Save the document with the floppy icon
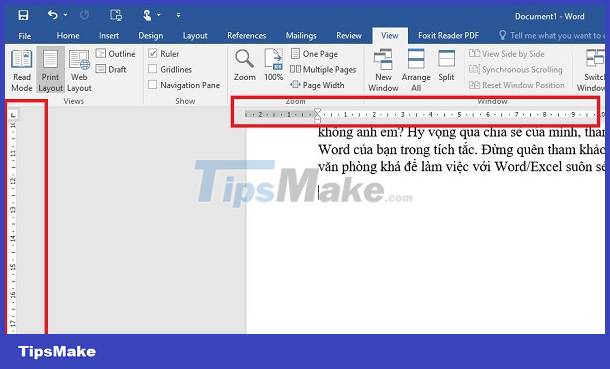The height and width of the screenshot is (369, 610). tap(23, 16)
